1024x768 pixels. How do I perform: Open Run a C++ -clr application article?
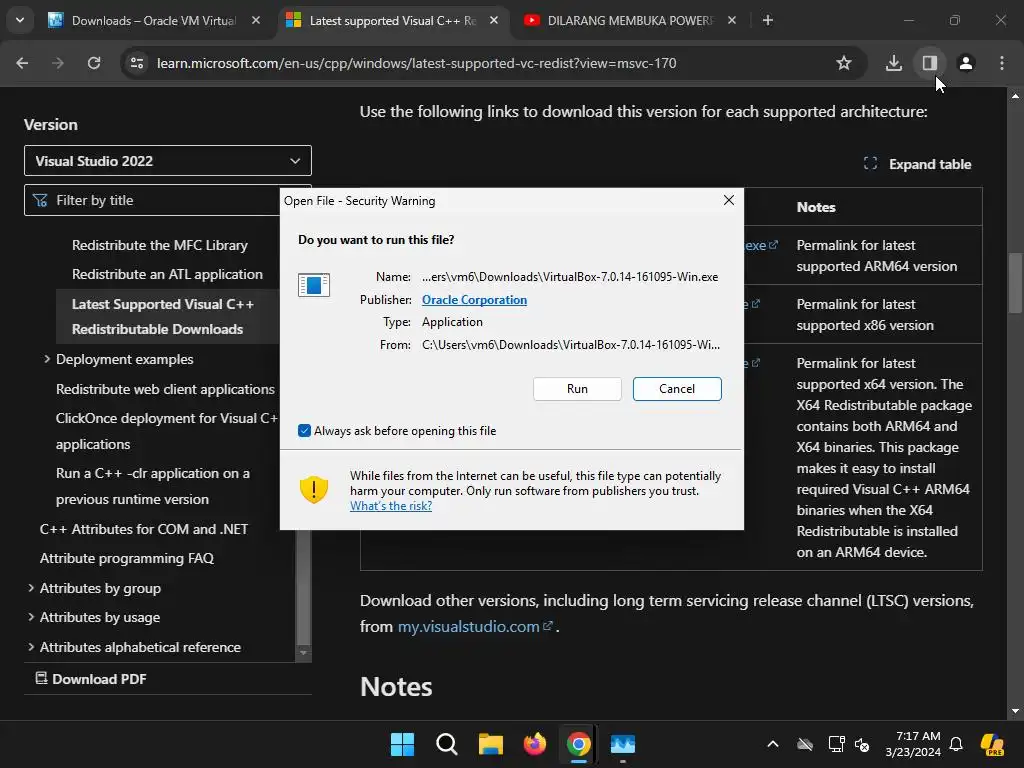153,486
